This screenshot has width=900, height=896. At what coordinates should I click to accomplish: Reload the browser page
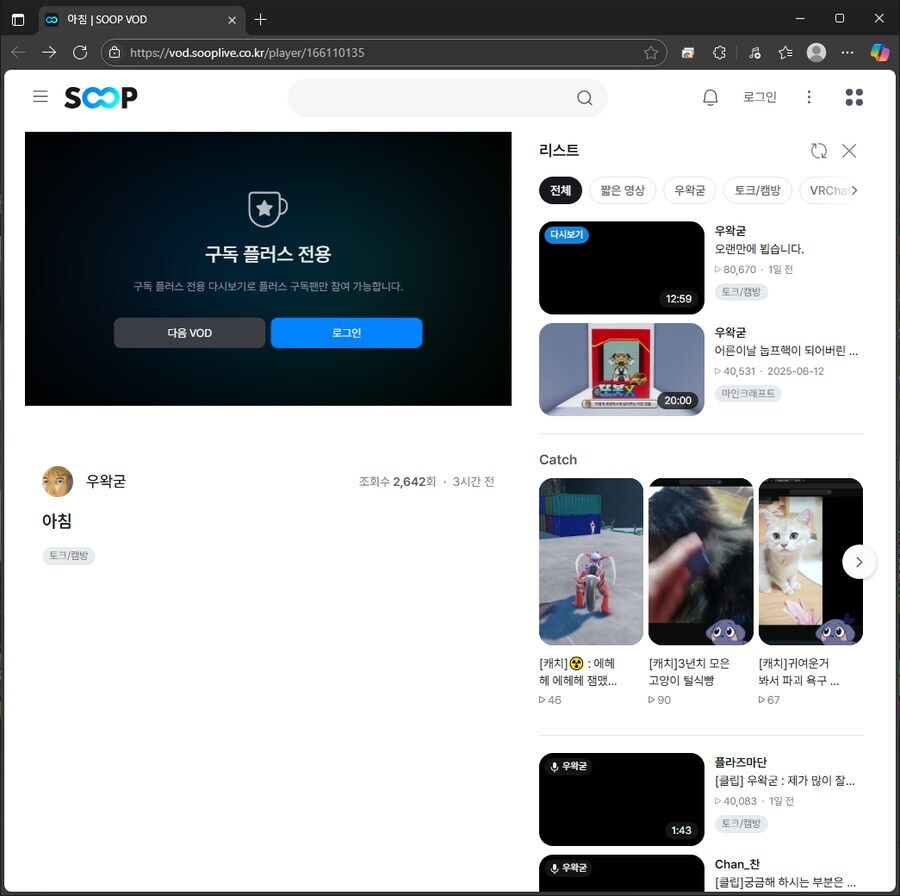tap(80, 53)
